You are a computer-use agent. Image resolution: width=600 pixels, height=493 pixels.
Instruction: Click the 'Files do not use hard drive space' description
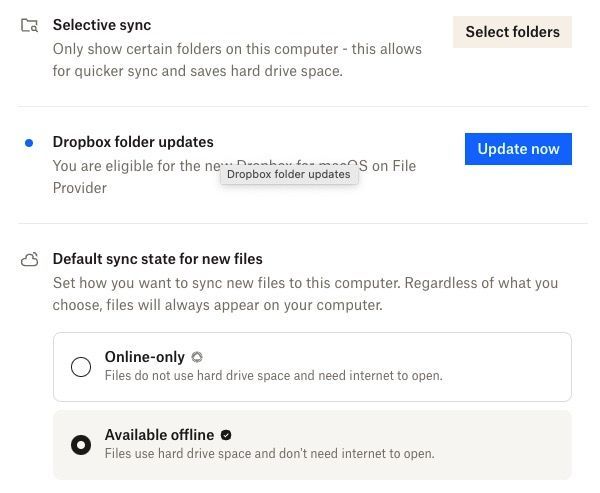click(x=273, y=376)
